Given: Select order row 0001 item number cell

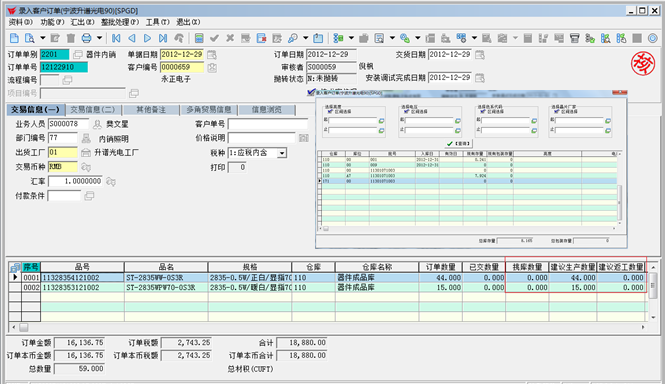Looking at the screenshot, I should [82, 278].
